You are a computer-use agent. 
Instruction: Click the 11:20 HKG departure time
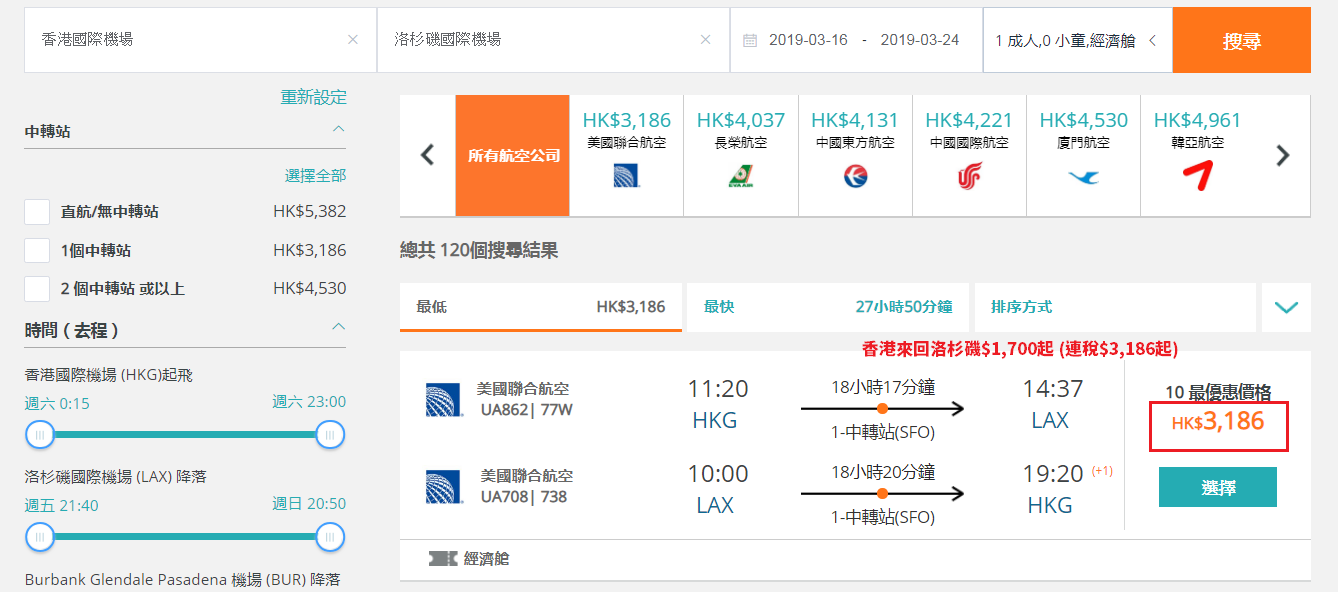click(x=717, y=388)
